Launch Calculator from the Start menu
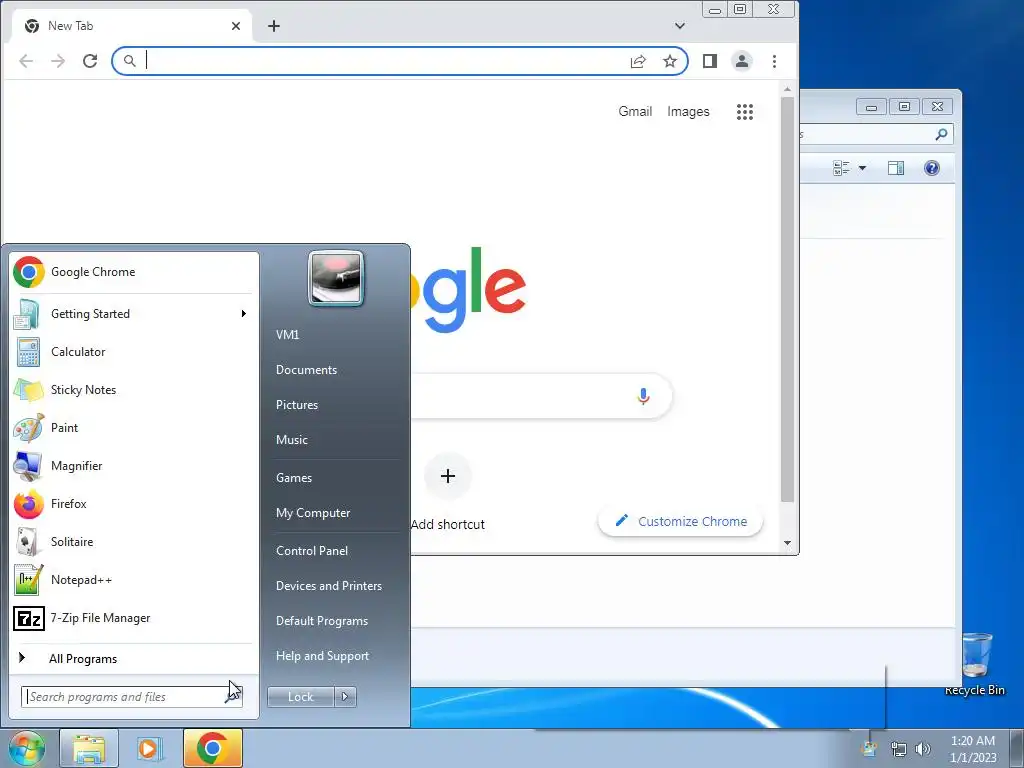Image resolution: width=1024 pixels, height=768 pixels. (134, 352)
